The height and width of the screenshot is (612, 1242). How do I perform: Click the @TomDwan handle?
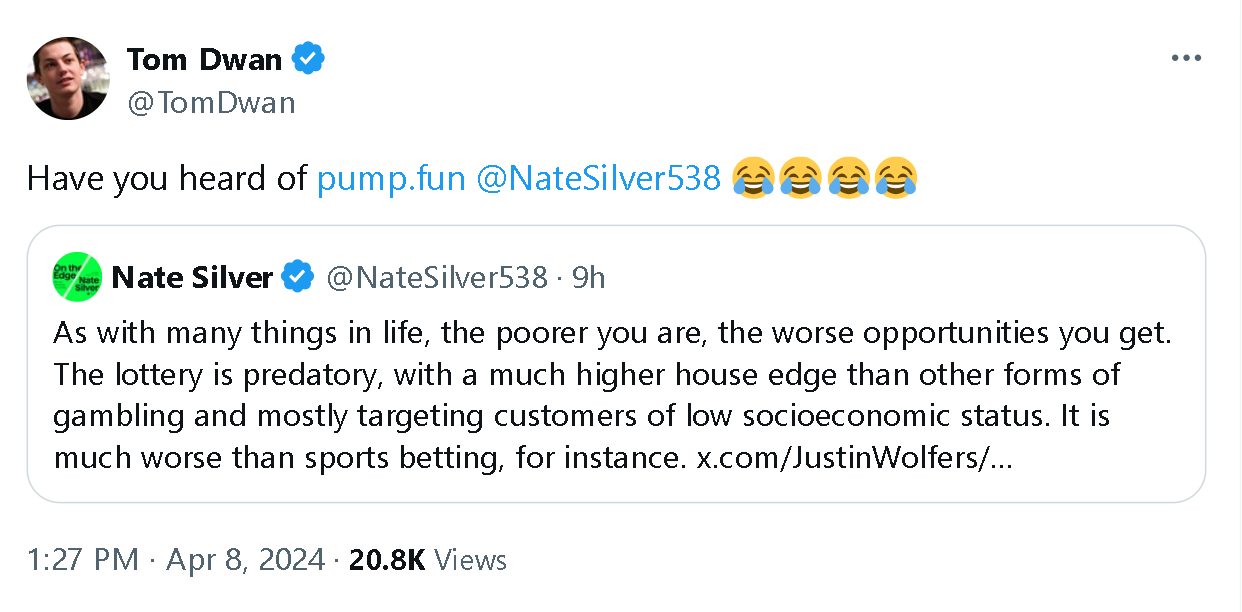(x=211, y=102)
